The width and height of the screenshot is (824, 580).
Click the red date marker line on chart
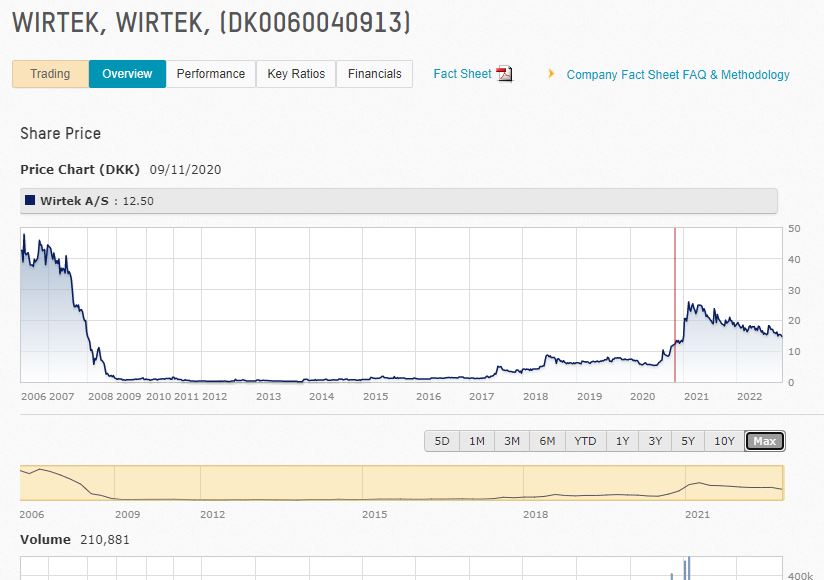coord(675,300)
